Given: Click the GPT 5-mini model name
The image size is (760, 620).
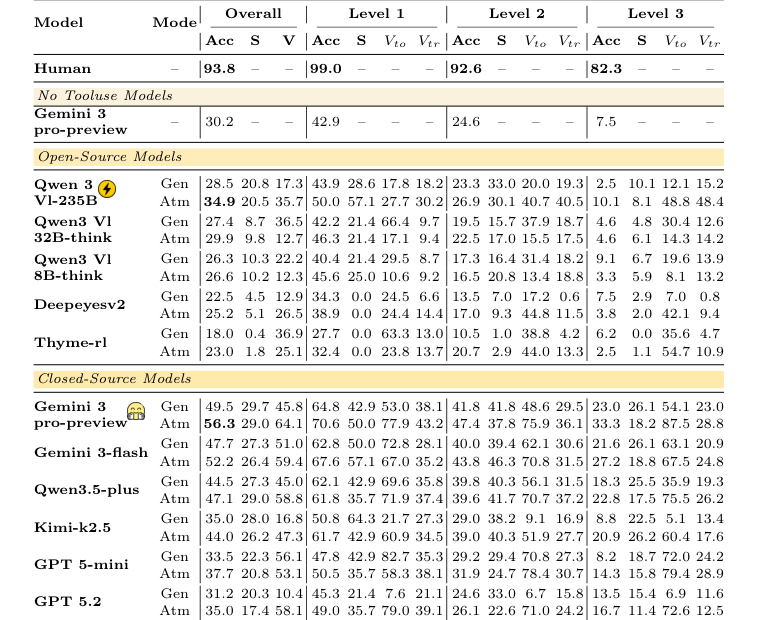Looking at the screenshot, I should (81, 565).
